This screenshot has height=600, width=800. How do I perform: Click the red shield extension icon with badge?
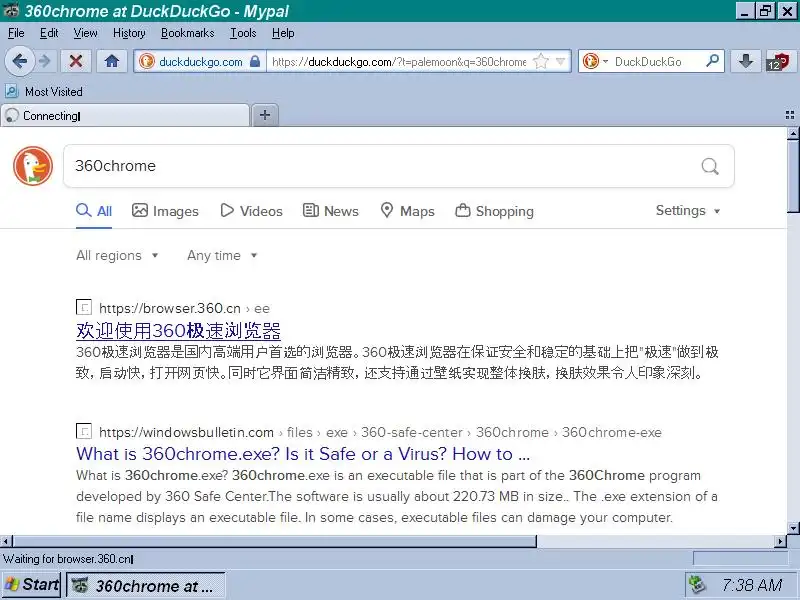point(778,61)
